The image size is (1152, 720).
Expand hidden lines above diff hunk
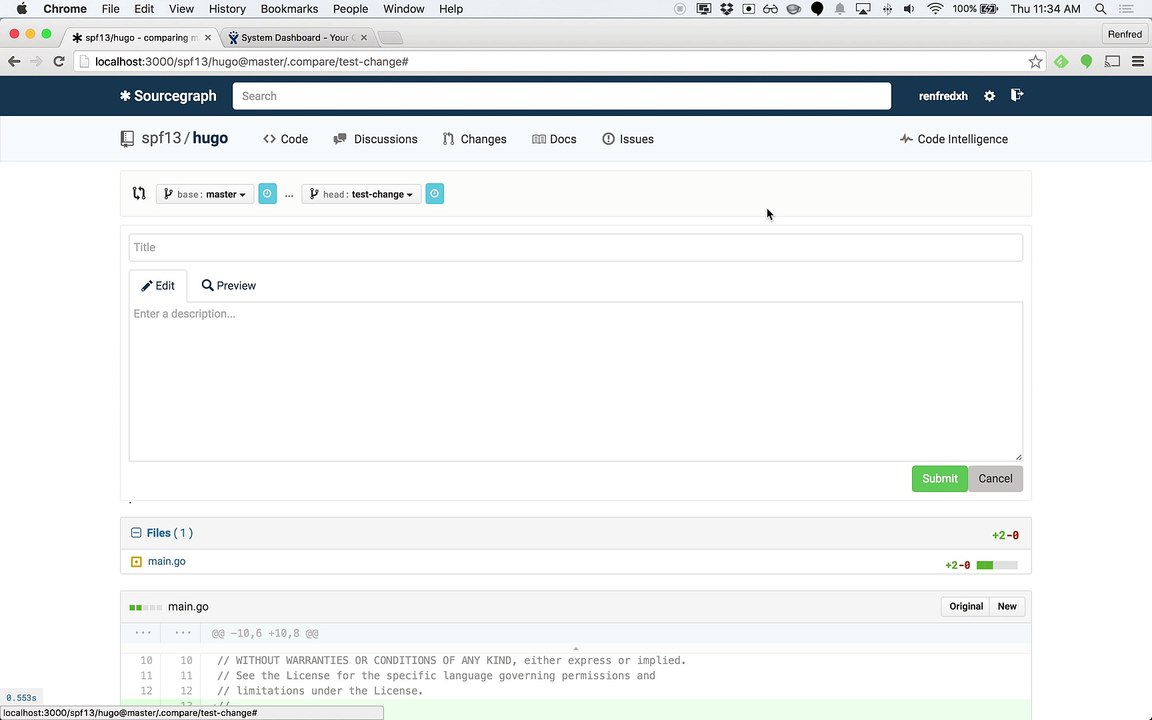coord(576,649)
